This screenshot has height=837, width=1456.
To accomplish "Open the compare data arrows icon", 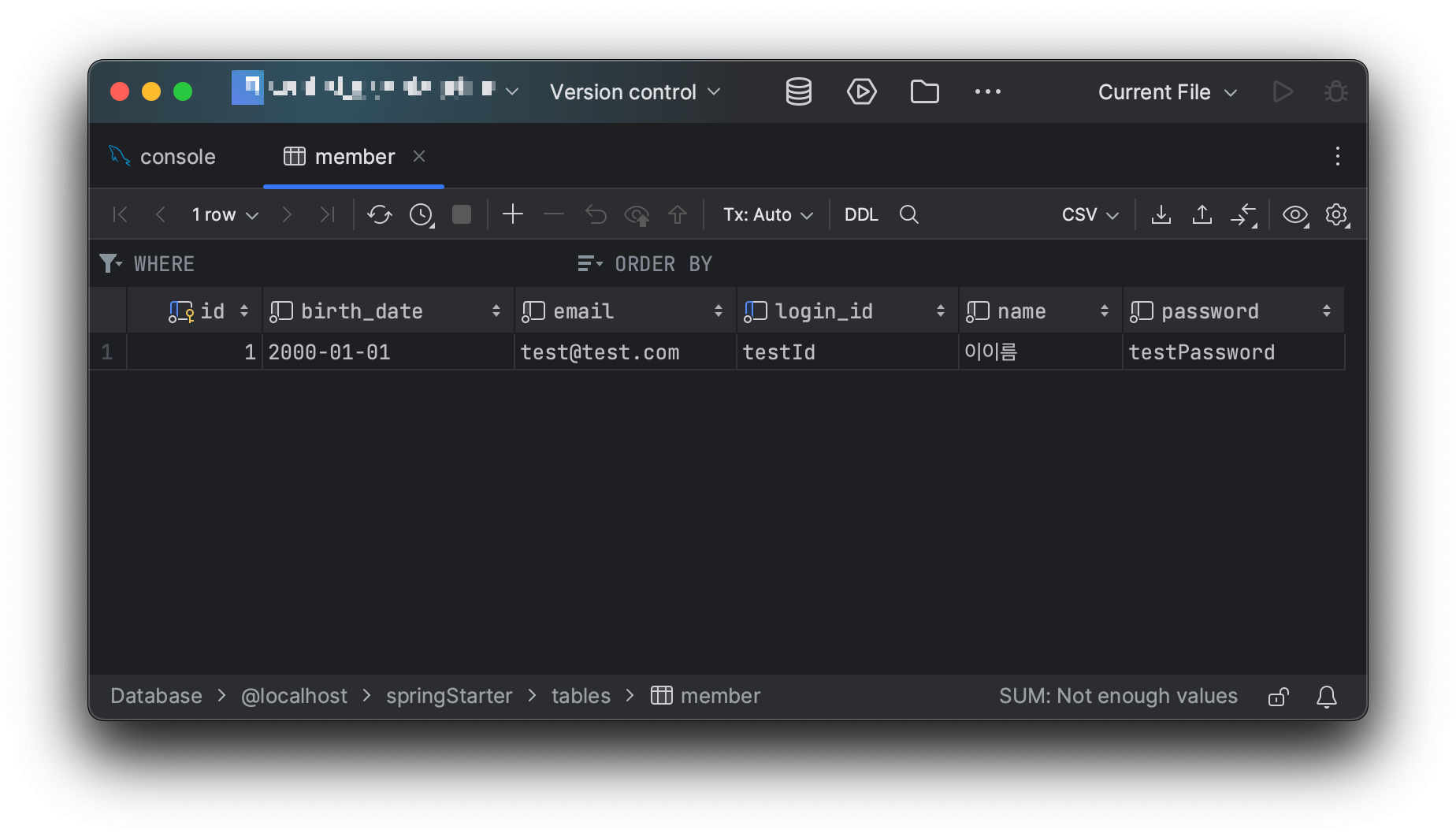I will point(1244,214).
